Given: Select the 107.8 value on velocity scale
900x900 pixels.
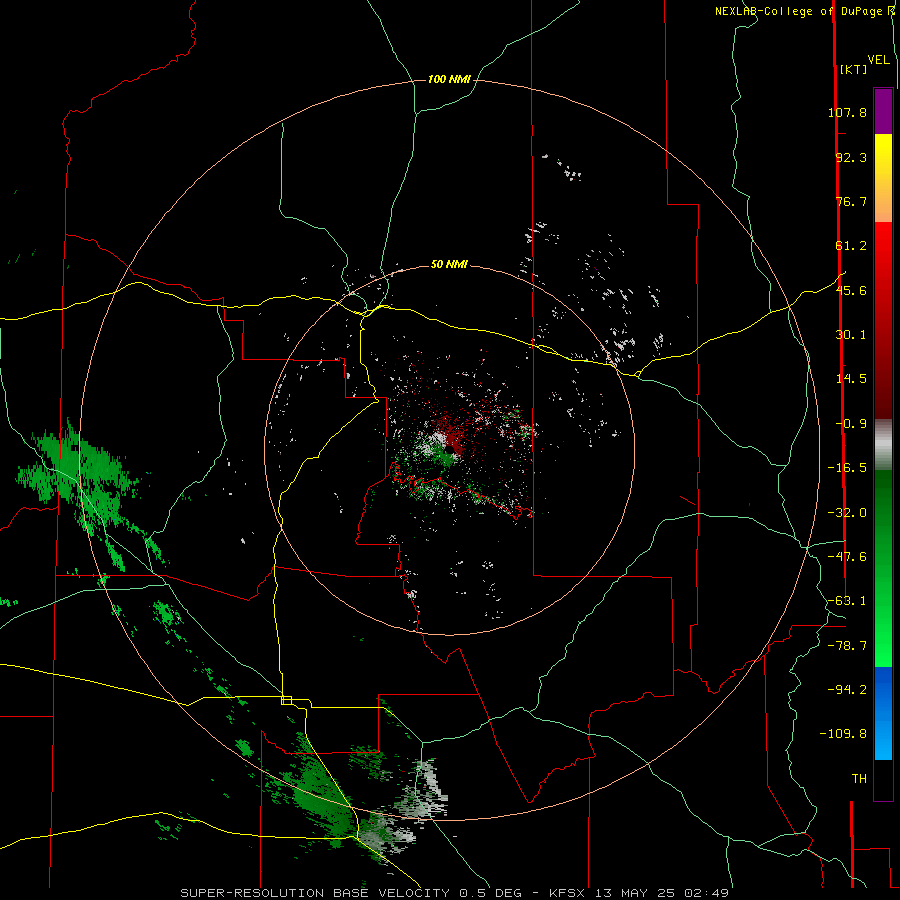Looking at the screenshot, I should pos(847,112).
